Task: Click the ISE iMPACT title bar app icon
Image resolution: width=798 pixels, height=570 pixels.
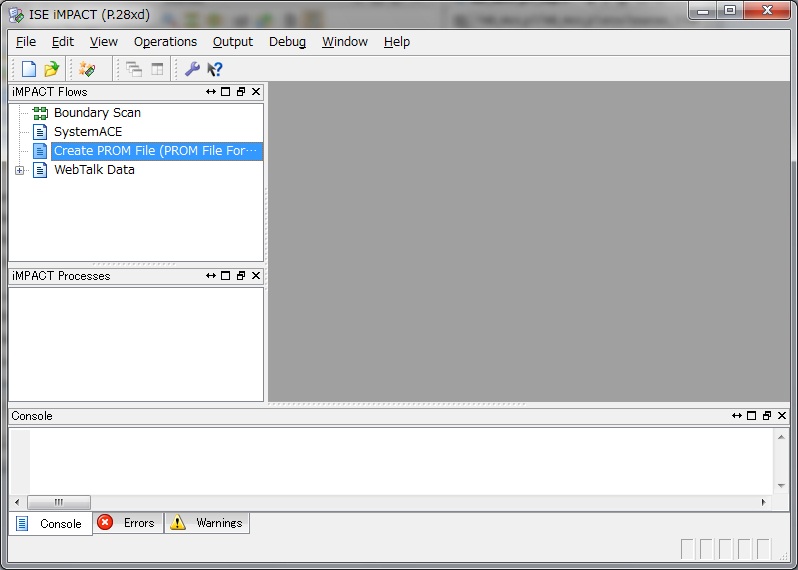Action: tap(16, 15)
